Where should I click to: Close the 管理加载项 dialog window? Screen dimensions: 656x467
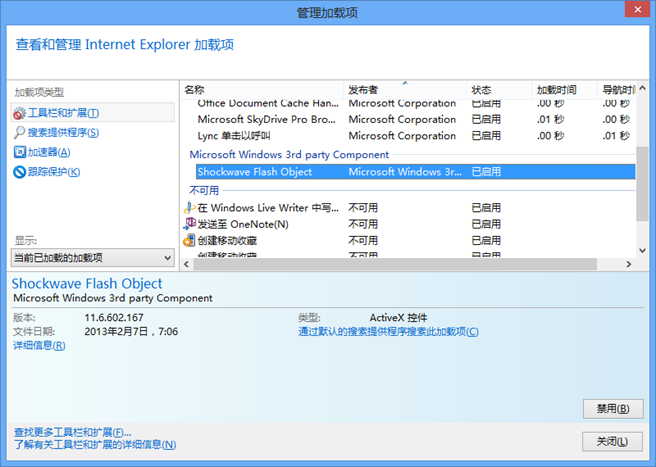coord(637,9)
